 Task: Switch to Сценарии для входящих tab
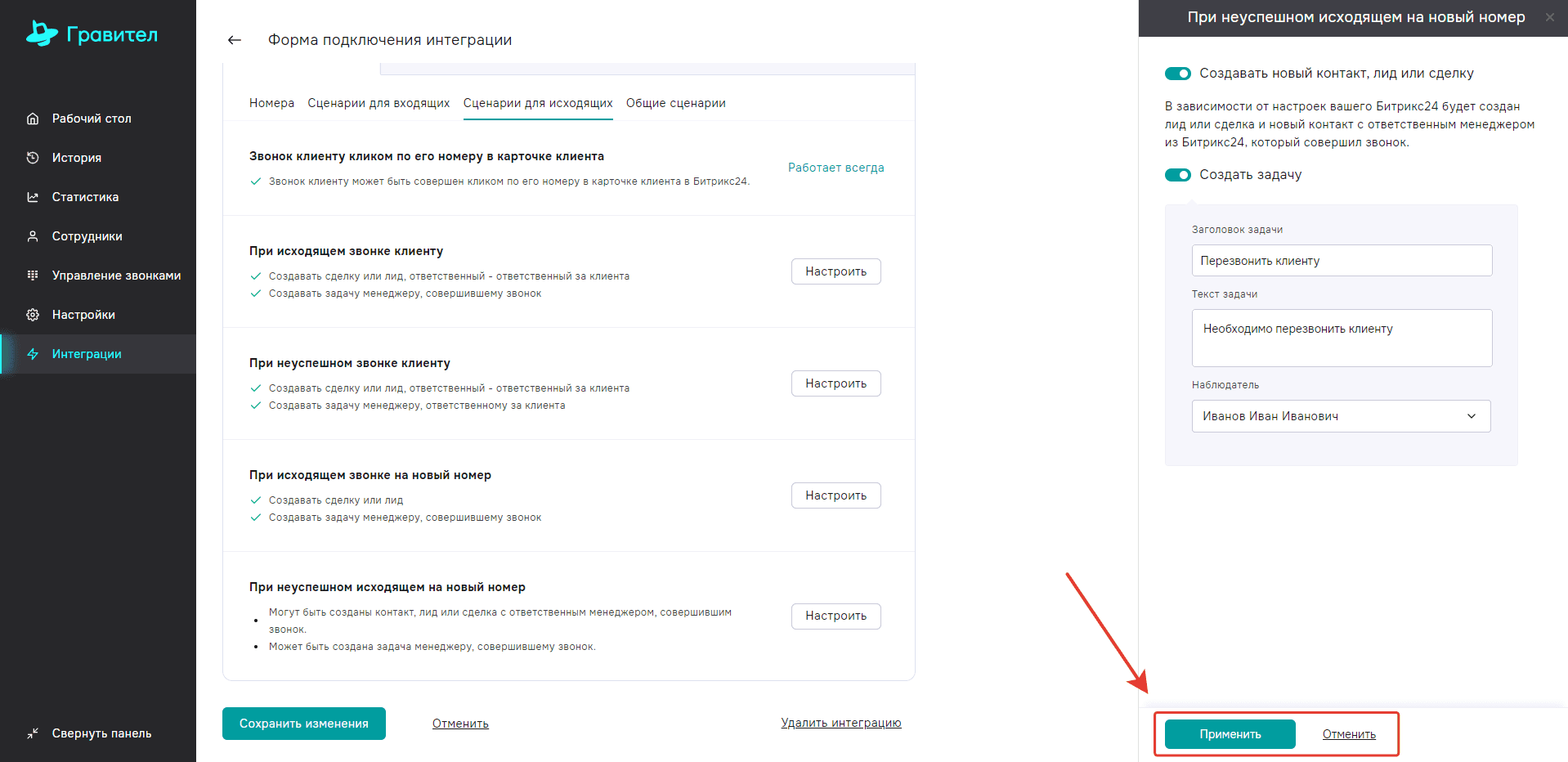[379, 103]
